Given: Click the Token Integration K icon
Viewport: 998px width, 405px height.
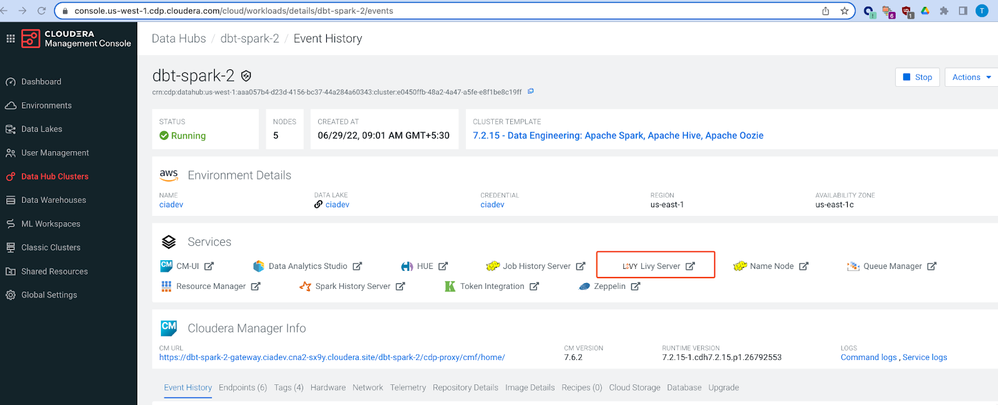Looking at the screenshot, I should (x=450, y=287).
